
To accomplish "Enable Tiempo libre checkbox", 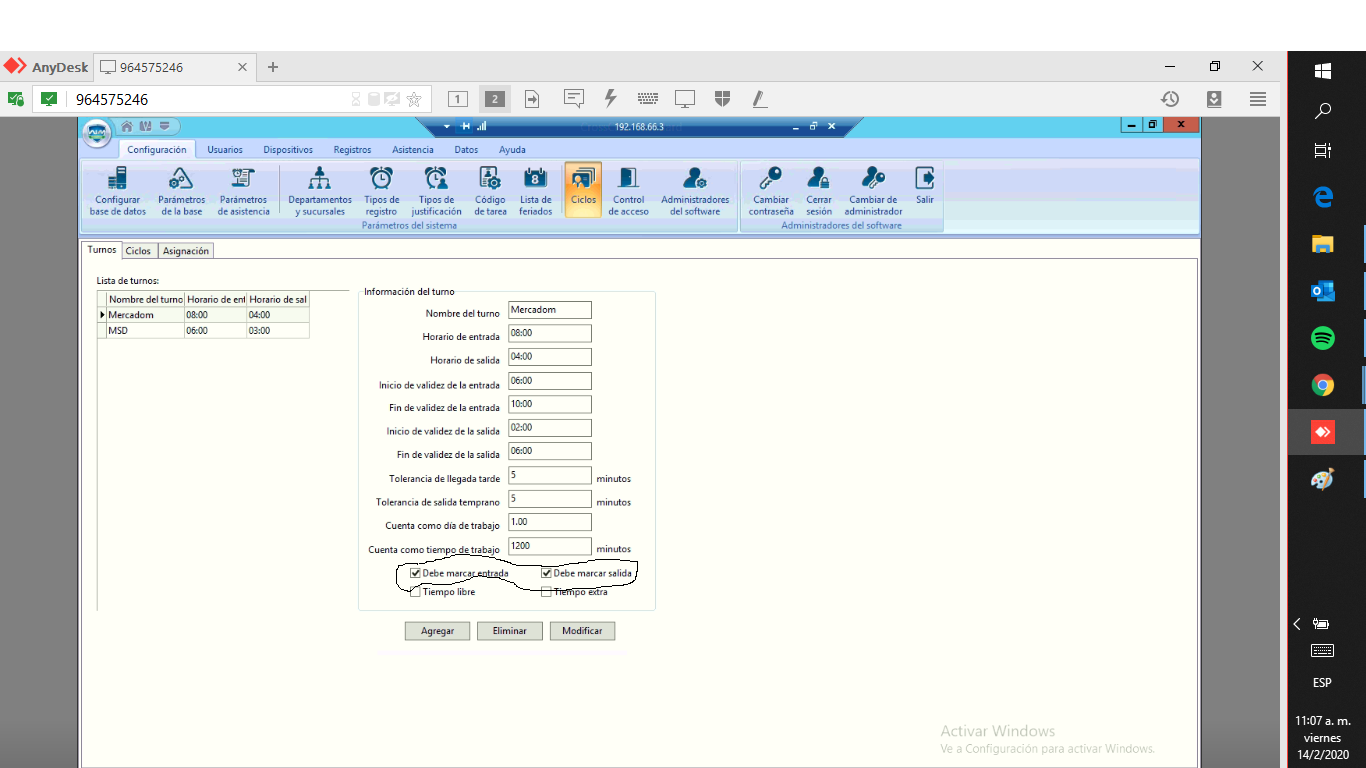I will [x=415, y=592].
